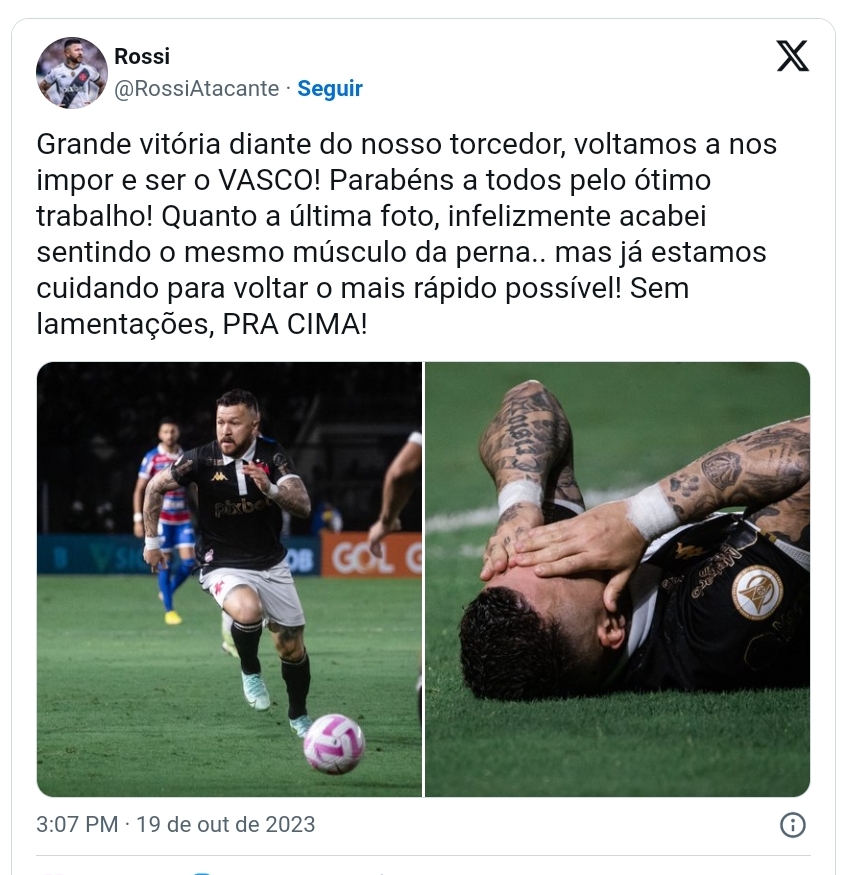
Task: Click the orange GOL ad board in photo
Action: pyautogui.click(x=371, y=555)
